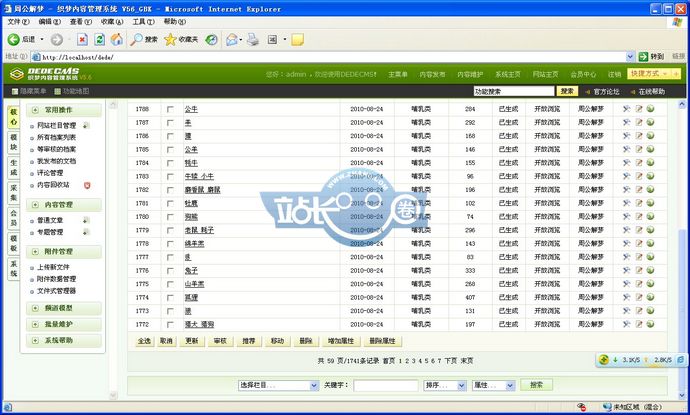
Task: Click the add icon beside 普通文章
Action: point(86,220)
